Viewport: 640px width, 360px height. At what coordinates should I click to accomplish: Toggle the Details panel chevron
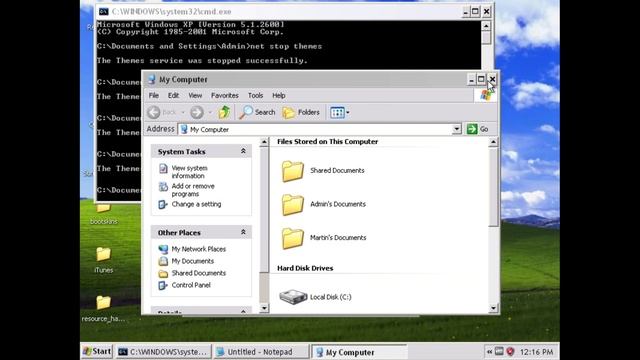[x=243, y=311]
